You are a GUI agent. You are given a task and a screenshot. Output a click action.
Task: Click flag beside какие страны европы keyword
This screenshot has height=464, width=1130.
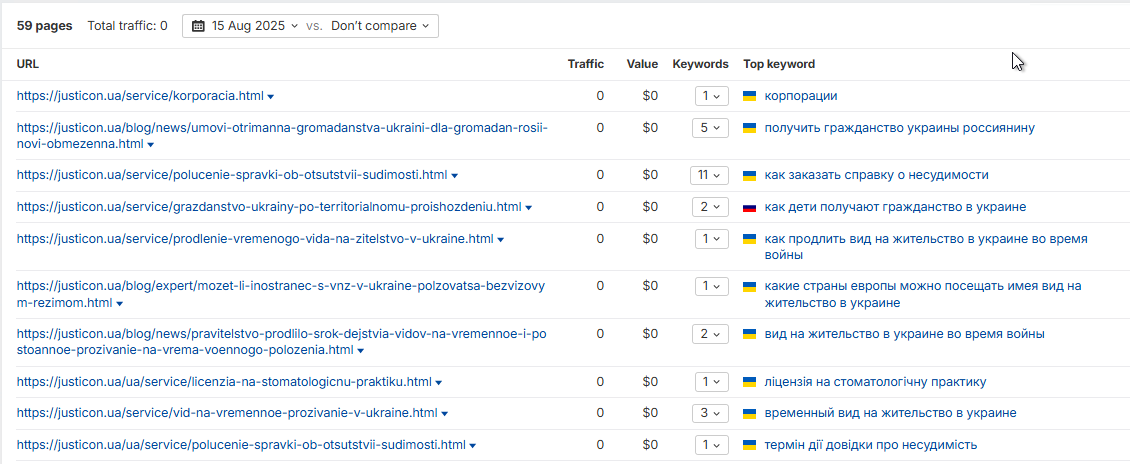(749, 287)
